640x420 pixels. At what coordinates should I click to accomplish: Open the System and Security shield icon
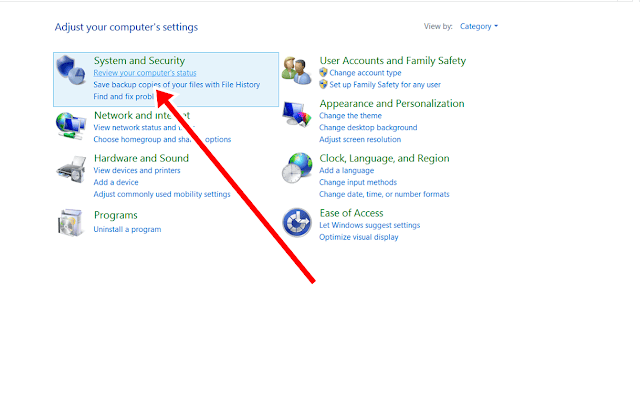pos(71,70)
